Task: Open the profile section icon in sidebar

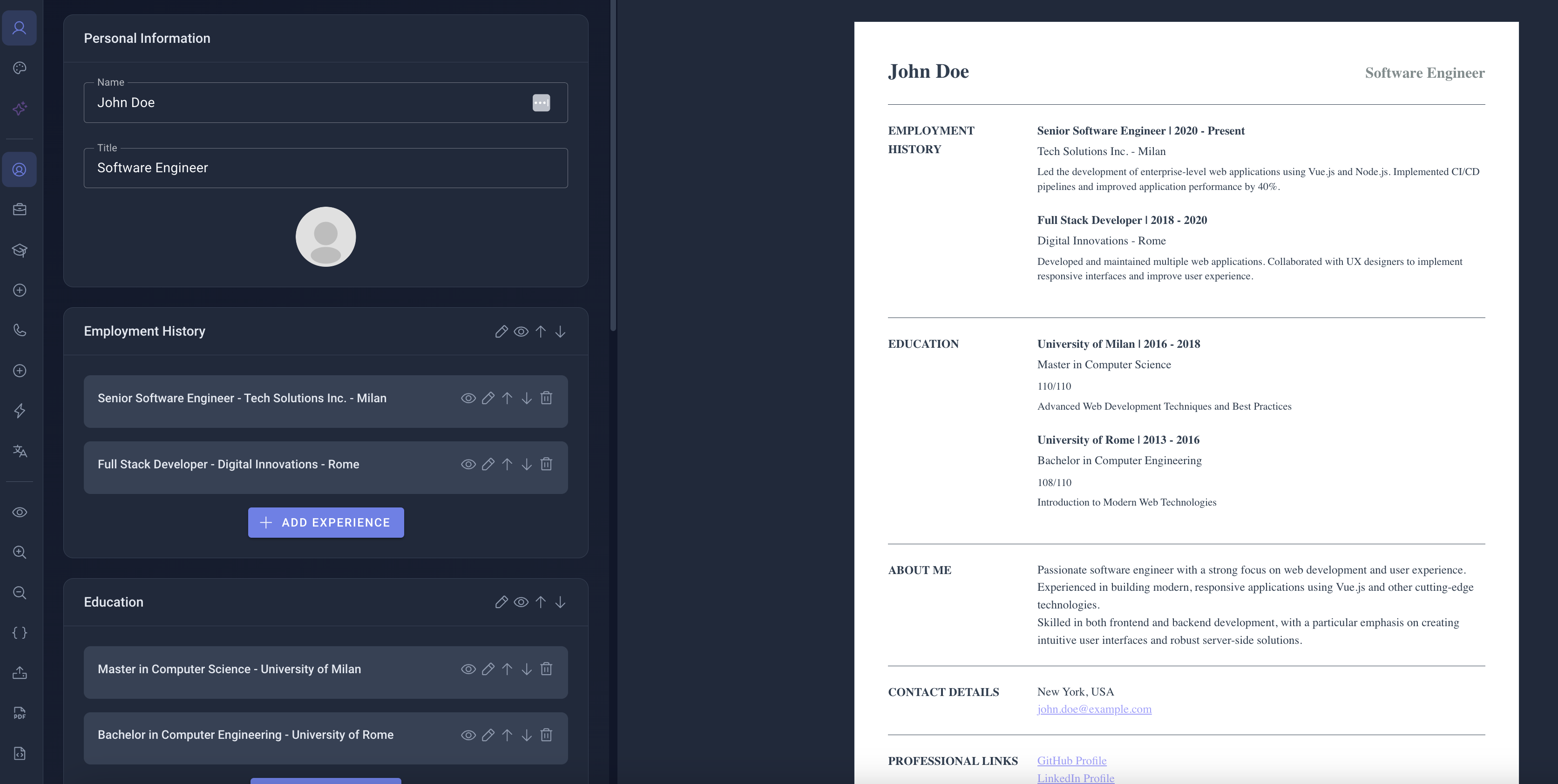Action: pyautogui.click(x=20, y=27)
